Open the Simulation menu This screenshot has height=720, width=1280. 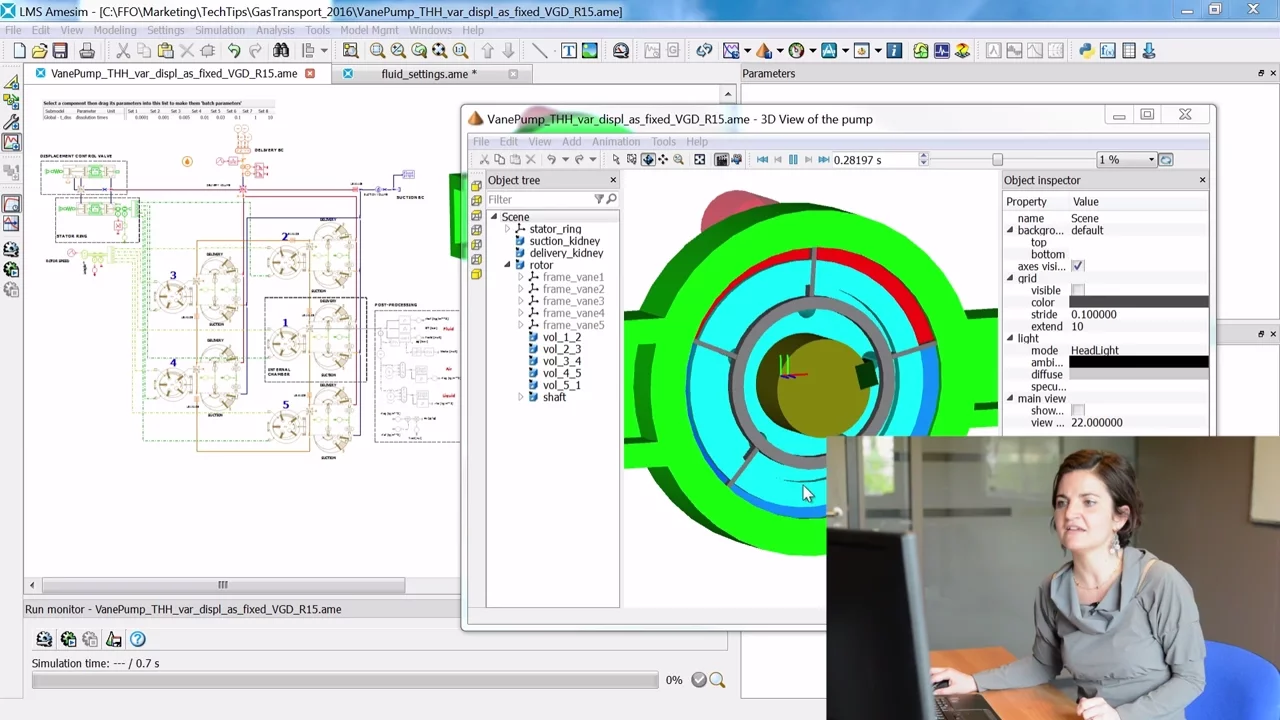point(220,30)
